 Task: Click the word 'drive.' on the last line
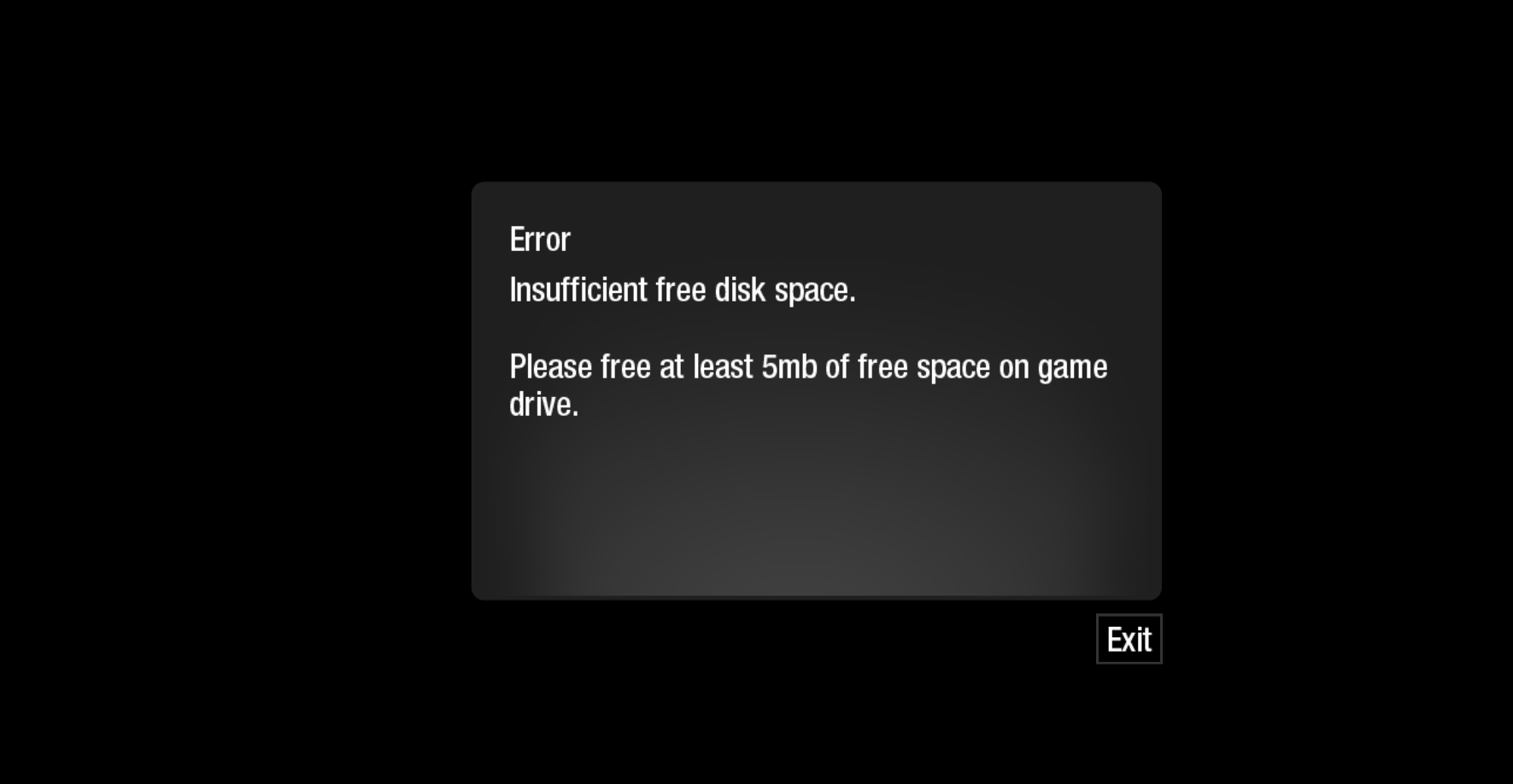pos(544,404)
